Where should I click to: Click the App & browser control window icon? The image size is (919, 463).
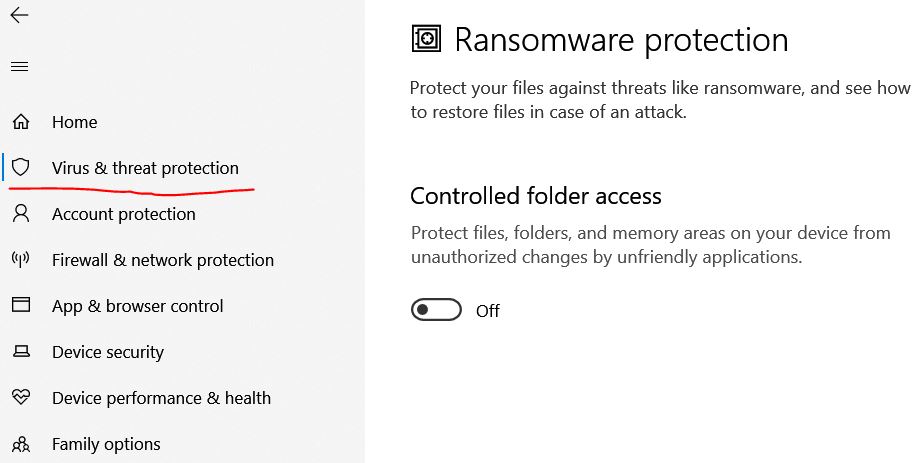[x=21, y=305]
